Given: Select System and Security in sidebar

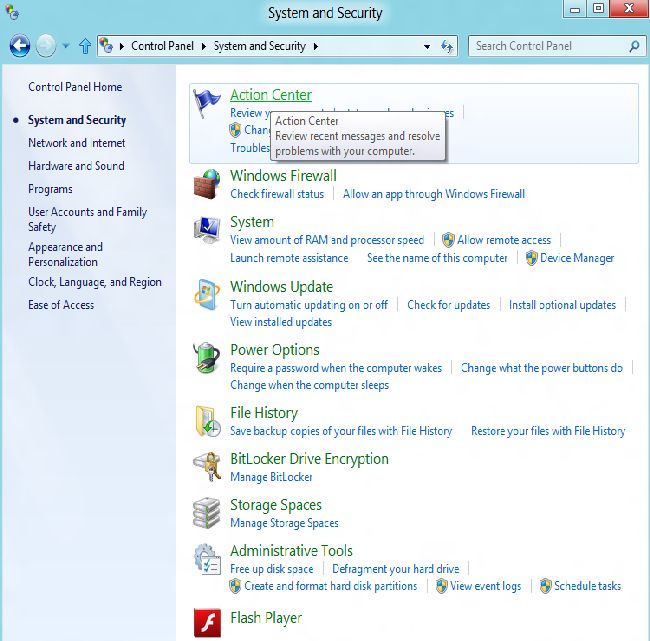Looking at the screenshot, I should click(77, 120).
